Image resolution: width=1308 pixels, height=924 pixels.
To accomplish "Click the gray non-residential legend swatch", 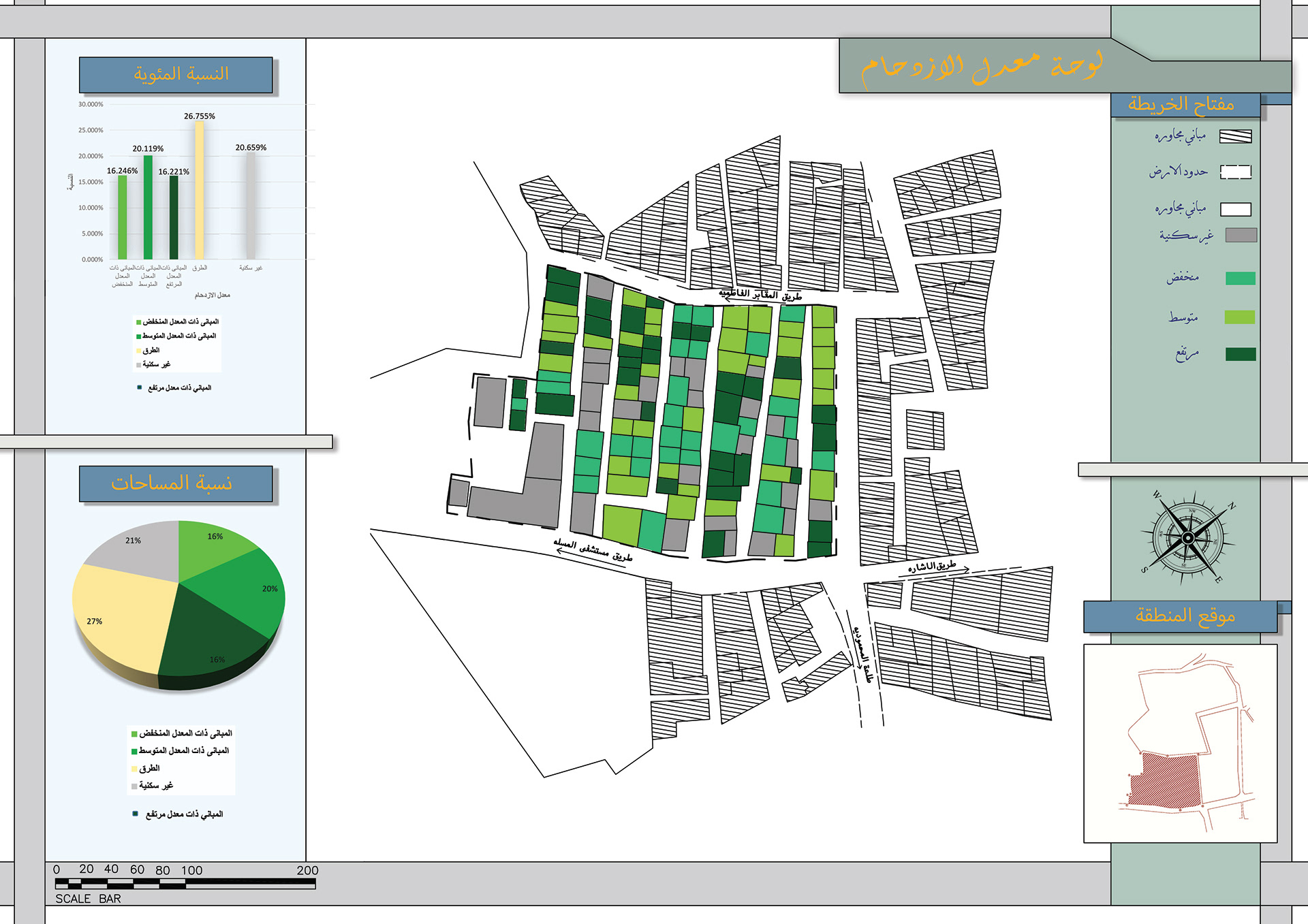I will [1241, 236].
